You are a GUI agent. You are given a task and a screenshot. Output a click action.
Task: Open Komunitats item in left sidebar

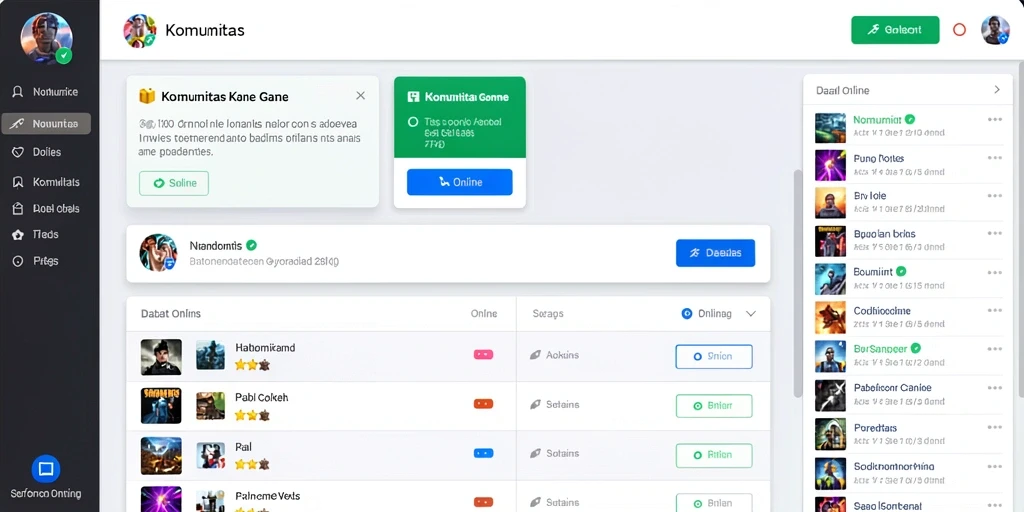point(46,182)
